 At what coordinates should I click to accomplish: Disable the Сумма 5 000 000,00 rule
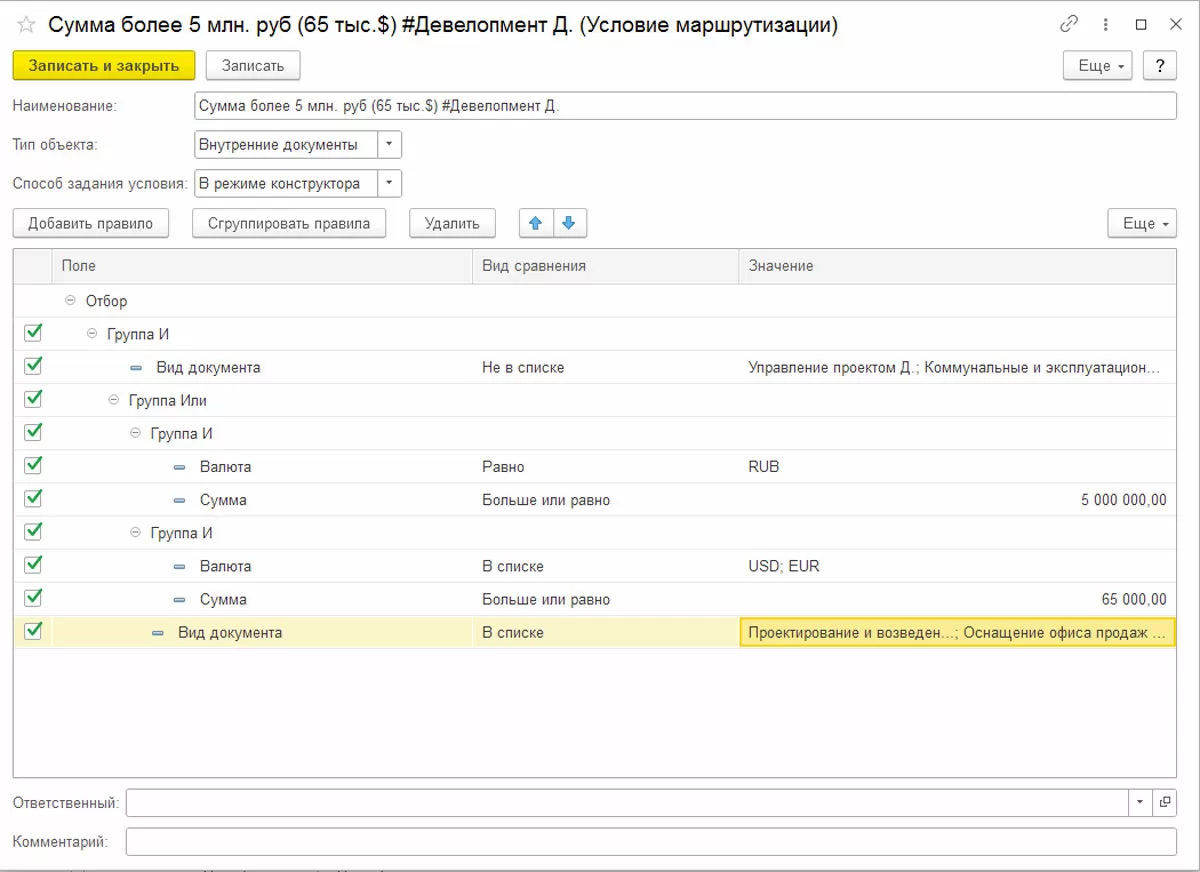click(33, 498)
